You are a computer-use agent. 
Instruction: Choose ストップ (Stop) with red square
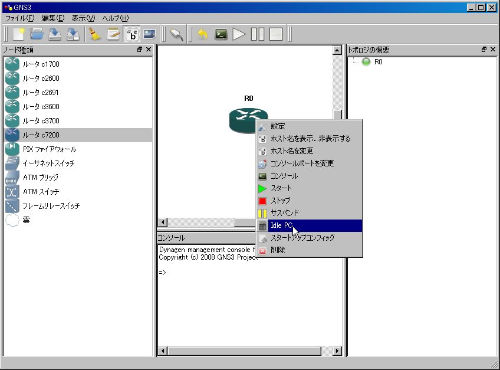coord(309,201)
